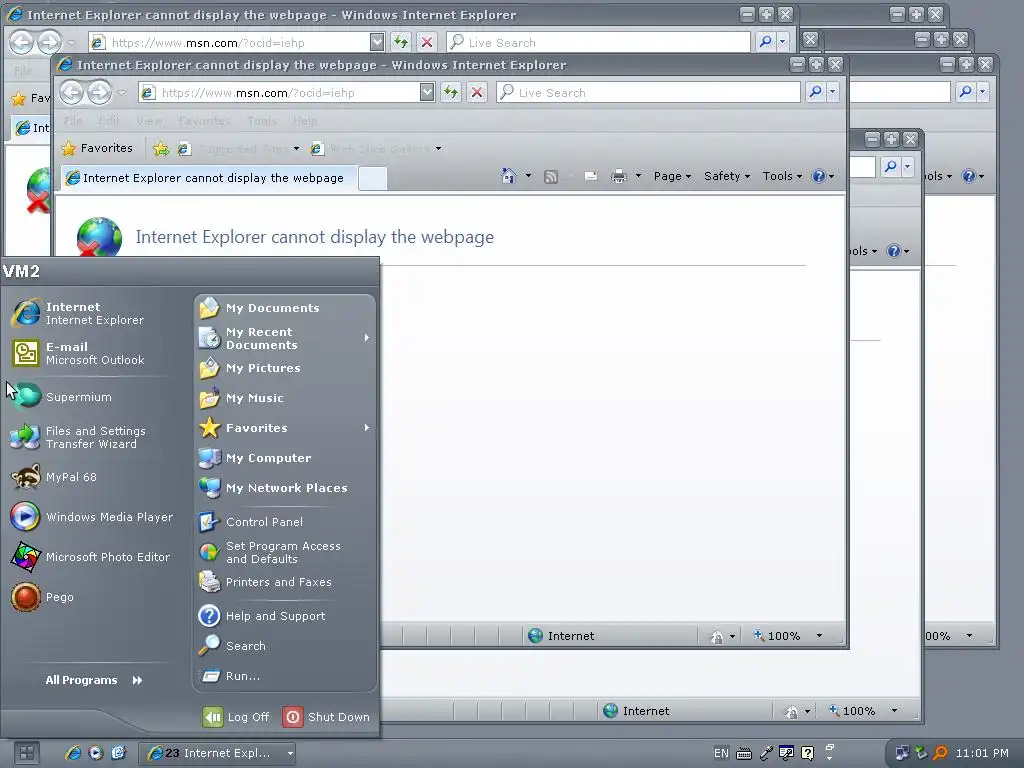Open a new tab in front IE
This screenshot has width=1024, height=768.
373,178
